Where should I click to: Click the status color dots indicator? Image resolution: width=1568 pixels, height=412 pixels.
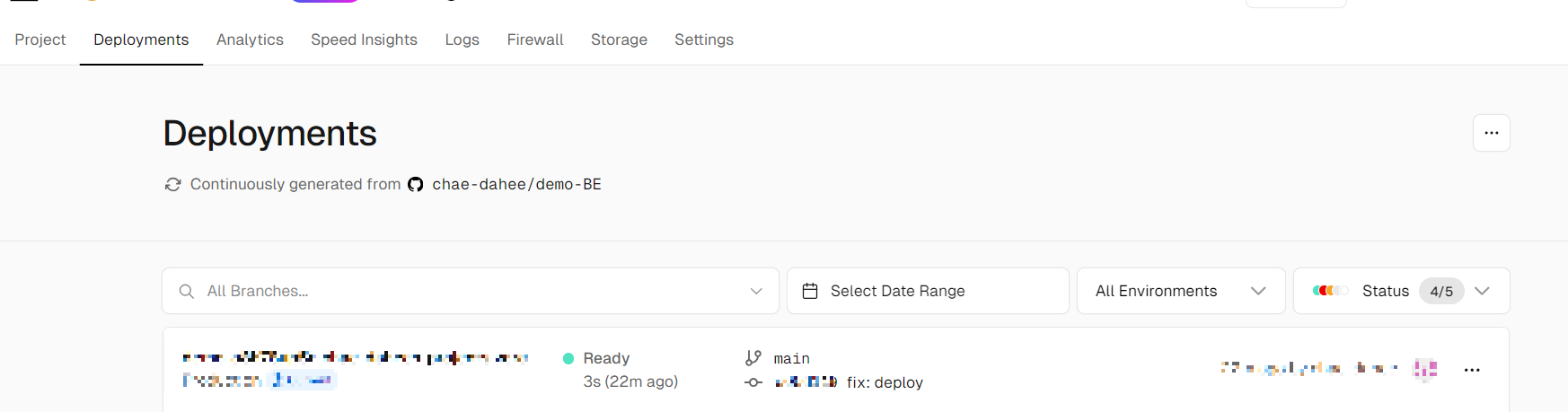click(1330, 291)
